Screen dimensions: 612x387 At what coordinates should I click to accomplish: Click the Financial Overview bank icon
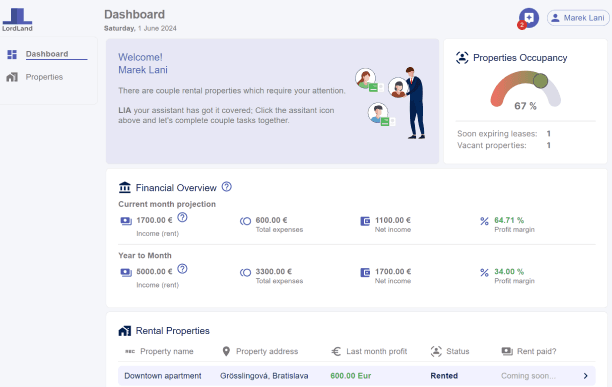tap(125, 187)
